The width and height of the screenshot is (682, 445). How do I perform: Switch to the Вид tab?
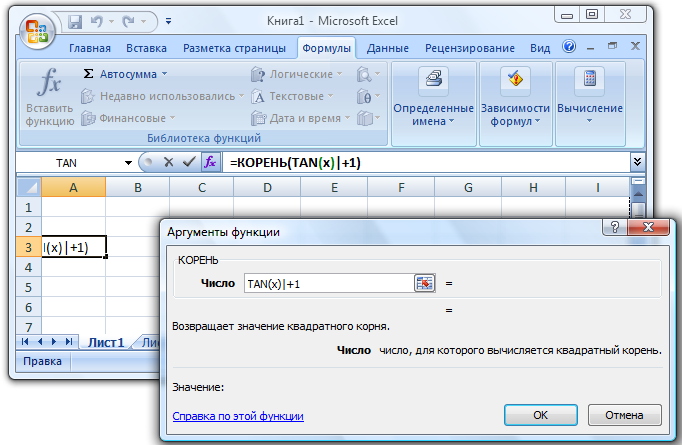coord(540,48)
